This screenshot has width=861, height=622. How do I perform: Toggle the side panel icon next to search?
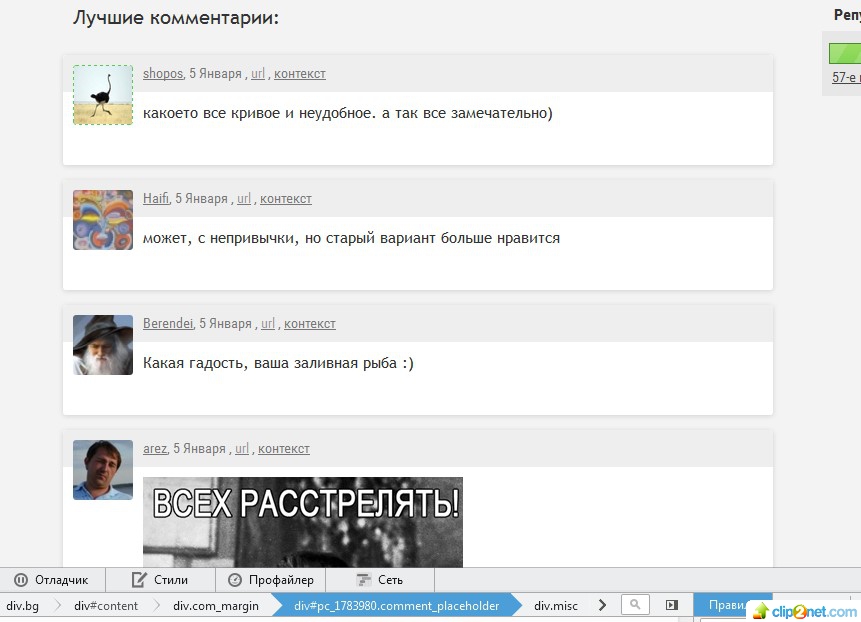[672, 605]
